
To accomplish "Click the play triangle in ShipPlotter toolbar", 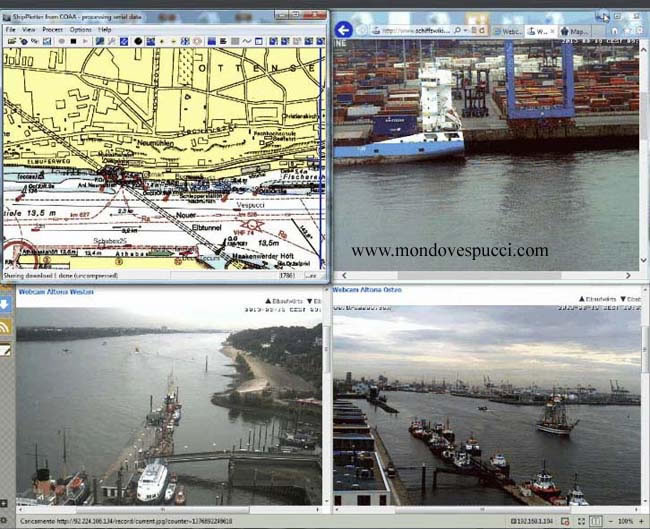I will [85, 41].
